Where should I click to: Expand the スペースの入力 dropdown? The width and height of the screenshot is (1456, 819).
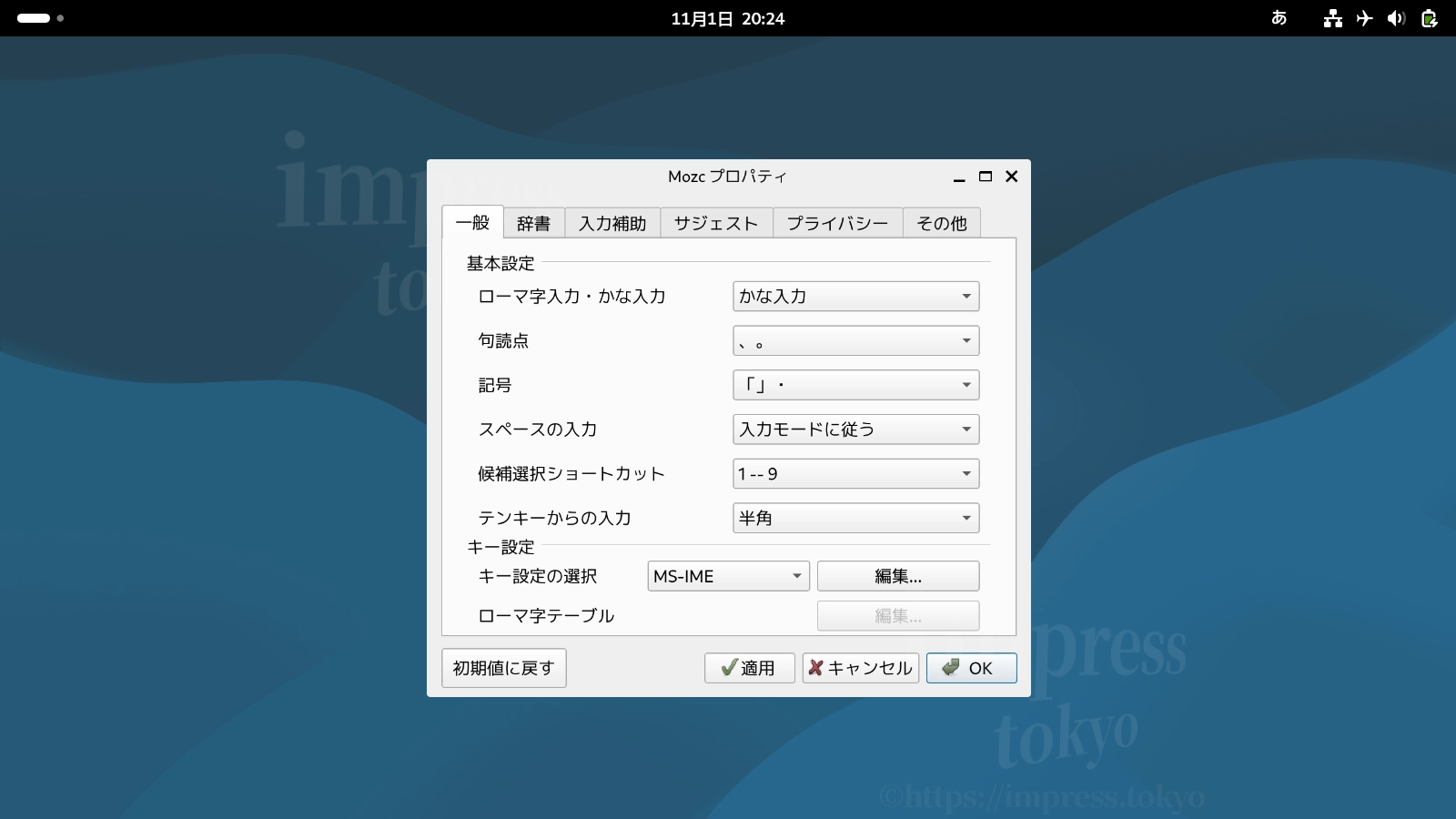click(855, 429)
